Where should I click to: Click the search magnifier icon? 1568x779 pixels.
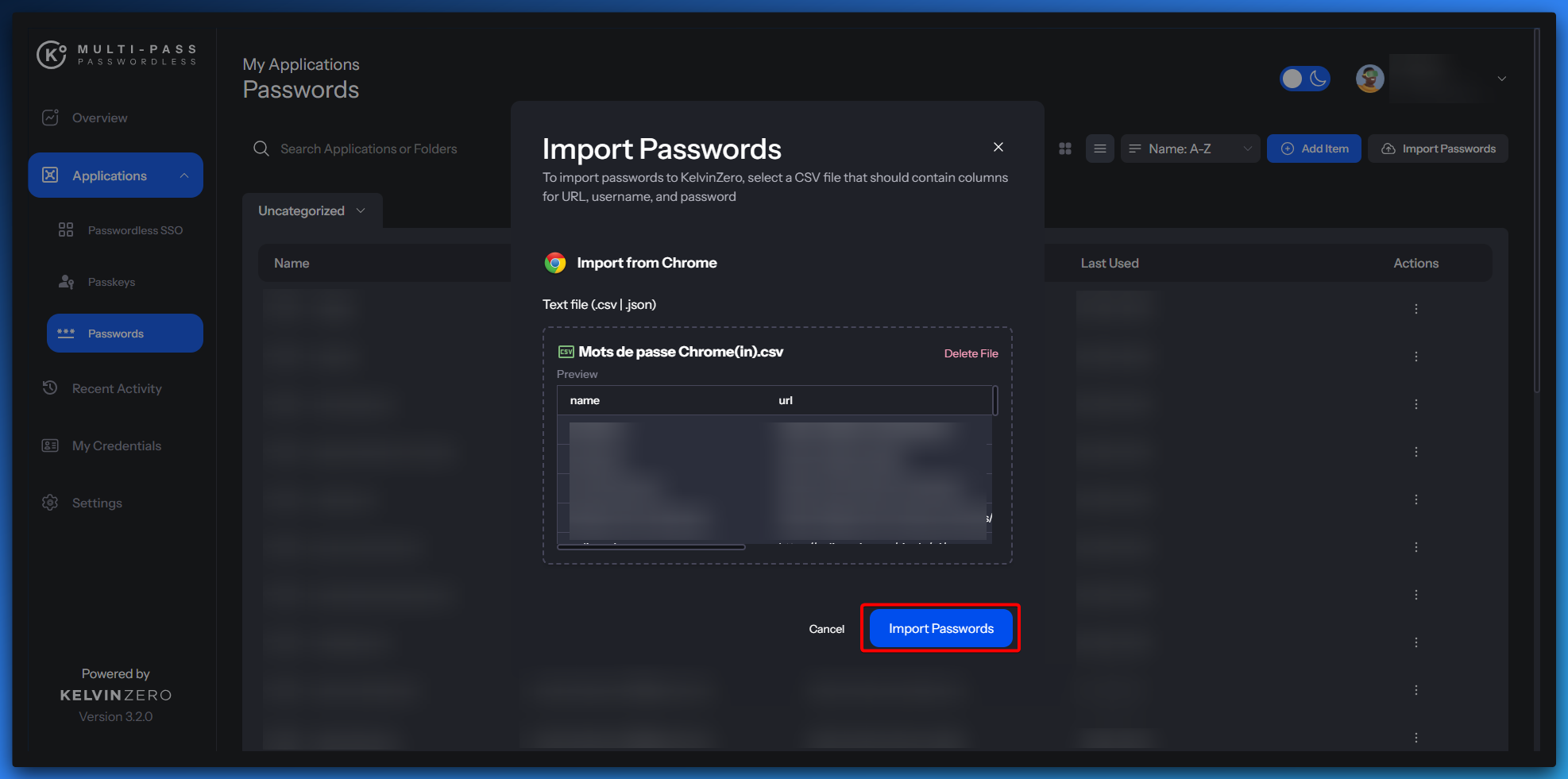261,148
